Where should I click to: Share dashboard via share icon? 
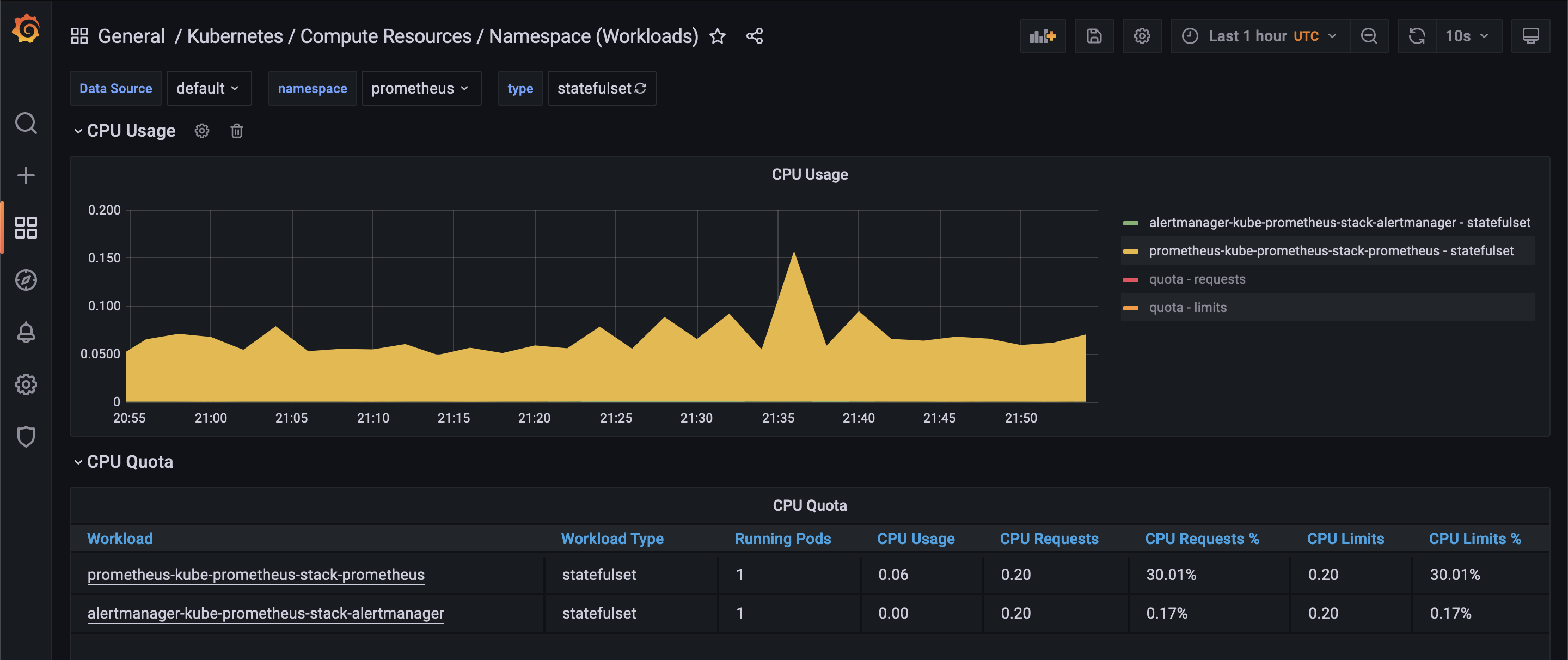point(754,36)
